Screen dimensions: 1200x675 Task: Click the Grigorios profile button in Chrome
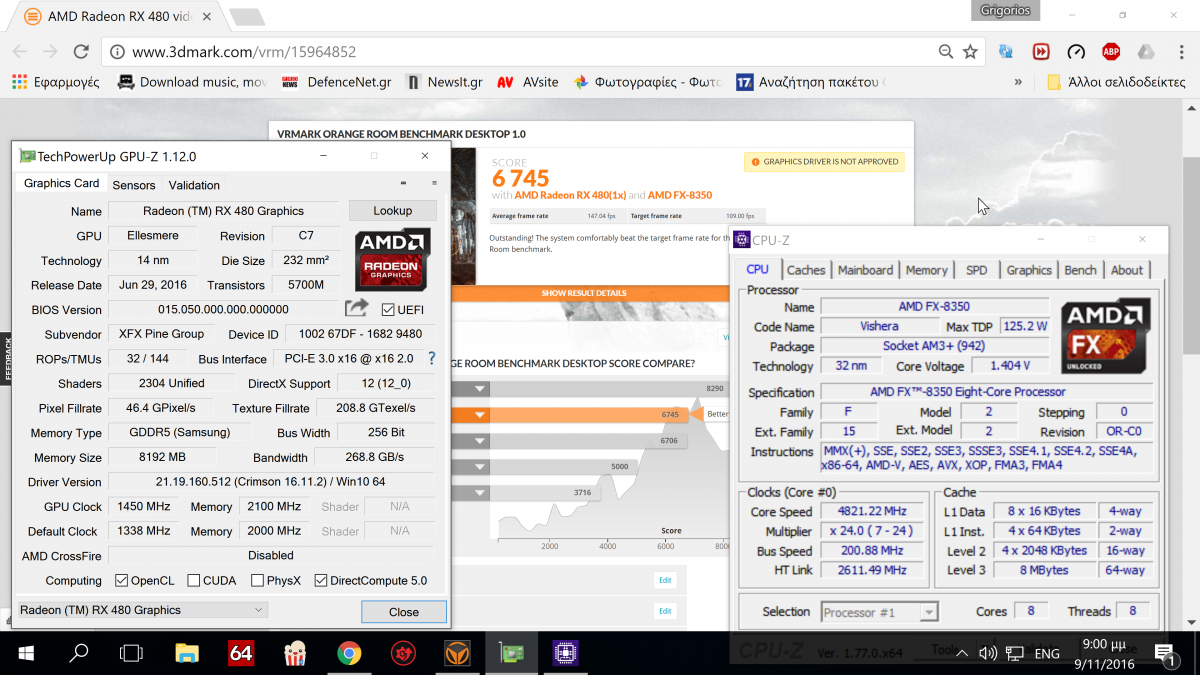(x=1005, y=10)
